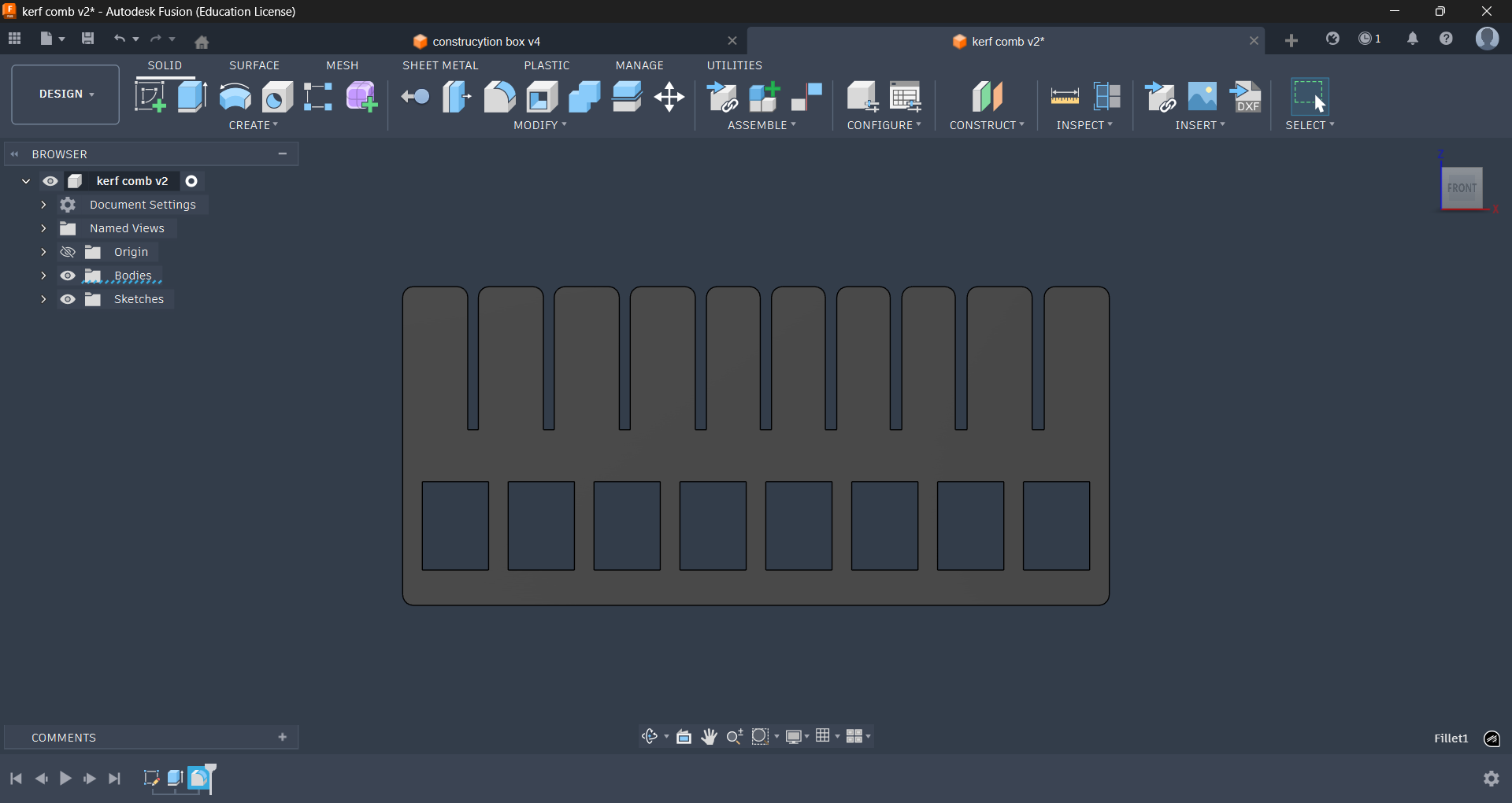The height and width of the screenshot is (803, 1512).
Task: Open the DESIGN workspace dropdown
Action: coord(65,94)
